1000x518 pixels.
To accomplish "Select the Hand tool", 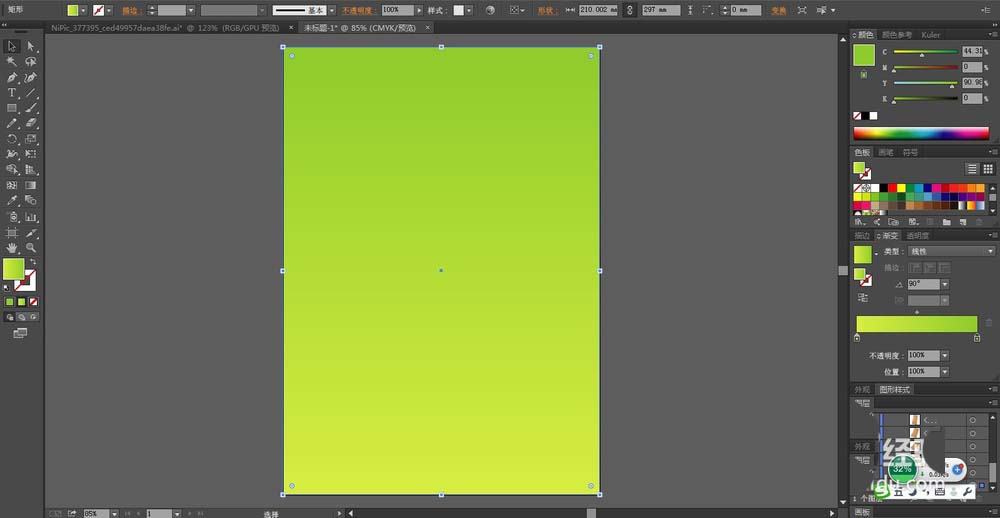I will click(x=11, y=248).
